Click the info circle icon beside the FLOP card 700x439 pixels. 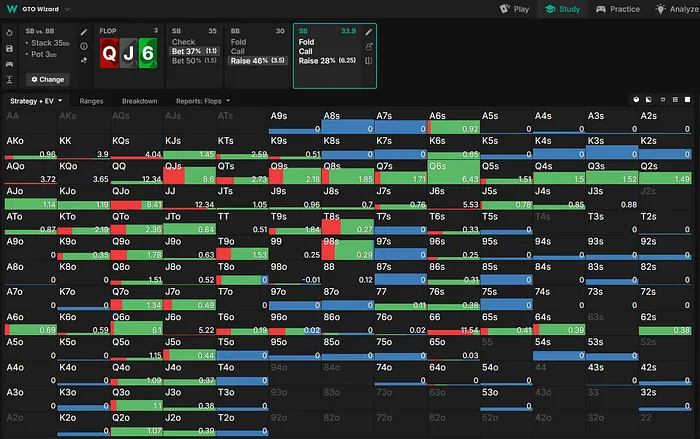pyautogui.click(x=83, y=46)
